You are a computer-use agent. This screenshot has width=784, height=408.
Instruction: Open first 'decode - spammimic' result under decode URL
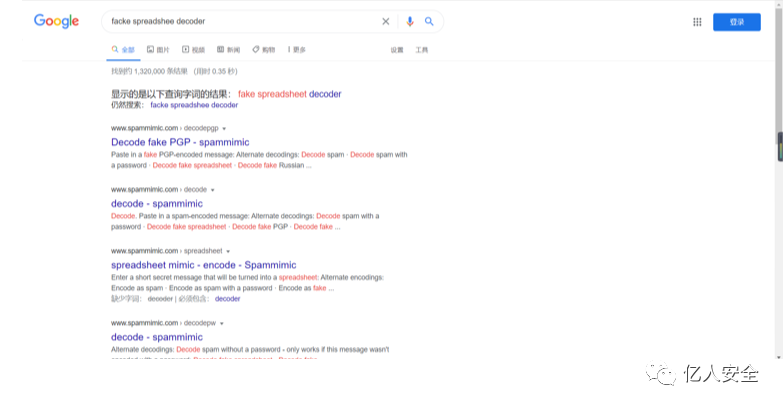pos(156,204)
